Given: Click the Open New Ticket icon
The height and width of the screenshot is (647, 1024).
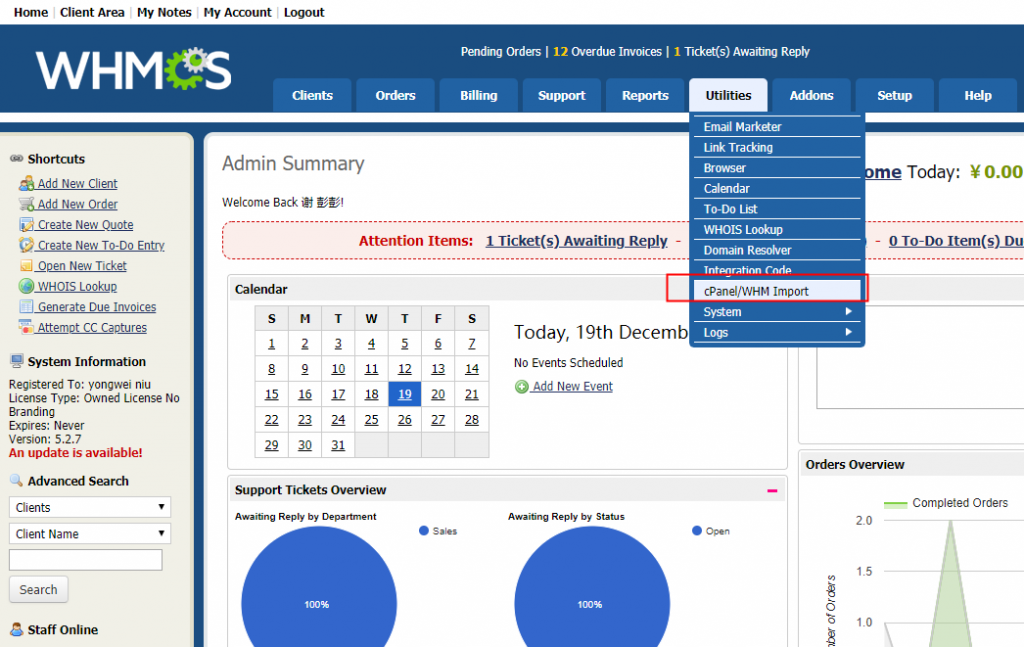Looking at the screenshot, I should point(26,266).
